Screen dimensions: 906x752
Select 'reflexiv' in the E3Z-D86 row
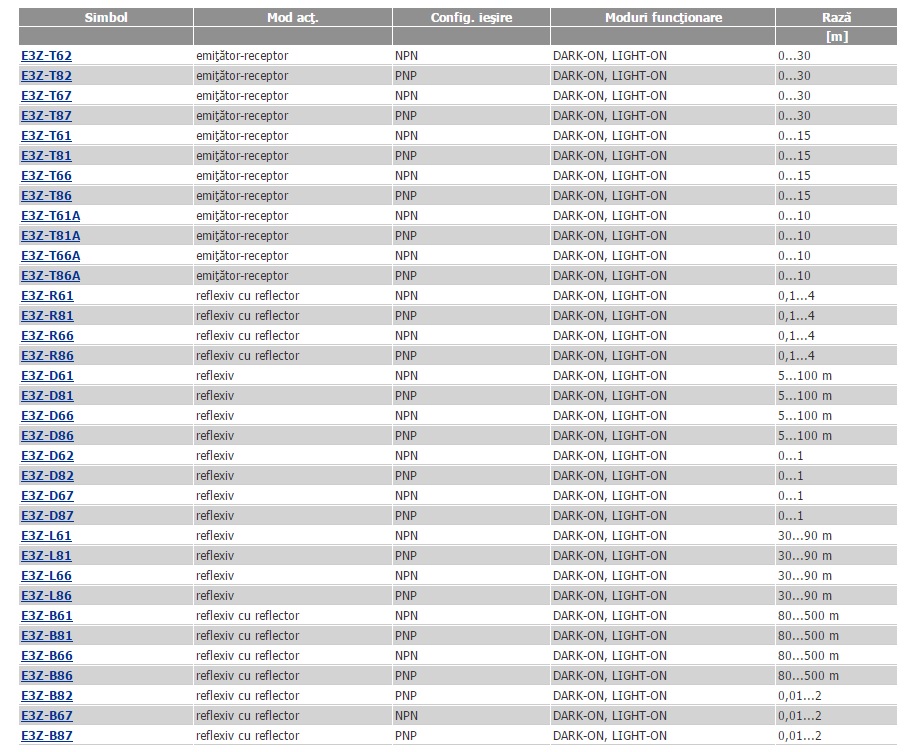coord(214,436)
